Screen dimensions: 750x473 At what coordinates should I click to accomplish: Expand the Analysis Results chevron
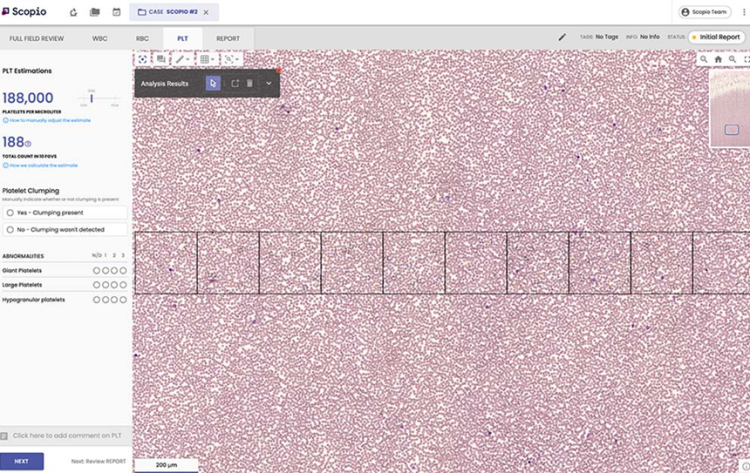[269, 83]
